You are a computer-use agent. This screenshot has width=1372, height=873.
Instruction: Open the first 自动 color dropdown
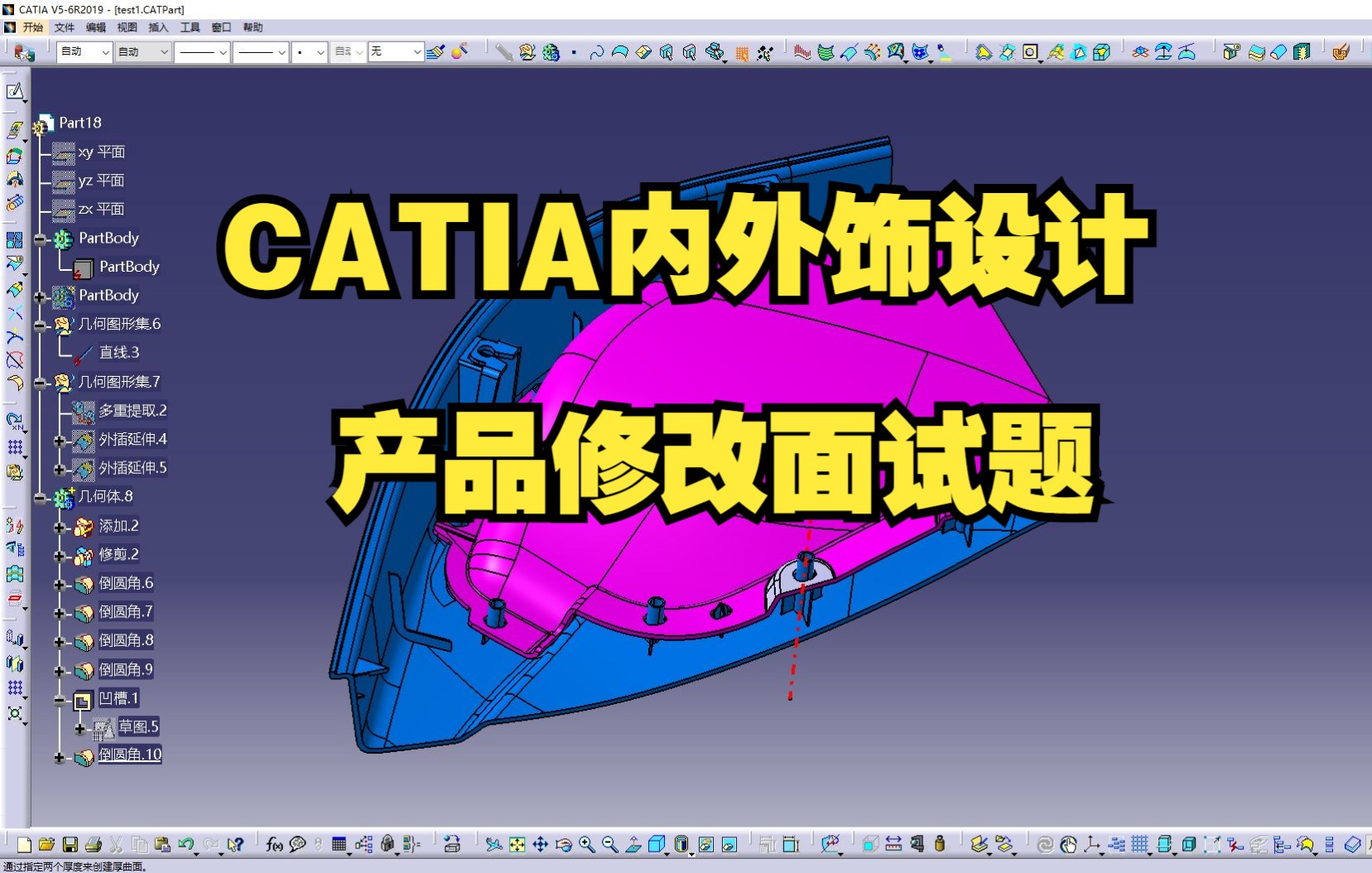84,52
